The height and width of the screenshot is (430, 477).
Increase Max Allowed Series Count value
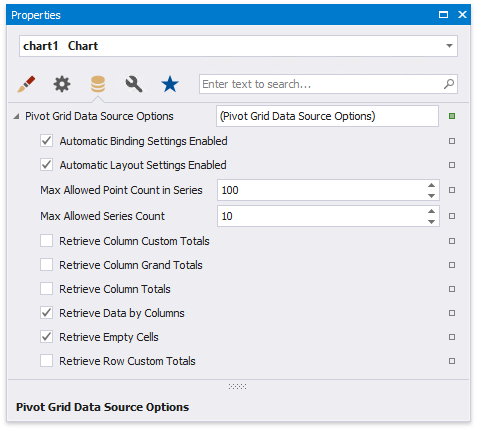point(431,211)
